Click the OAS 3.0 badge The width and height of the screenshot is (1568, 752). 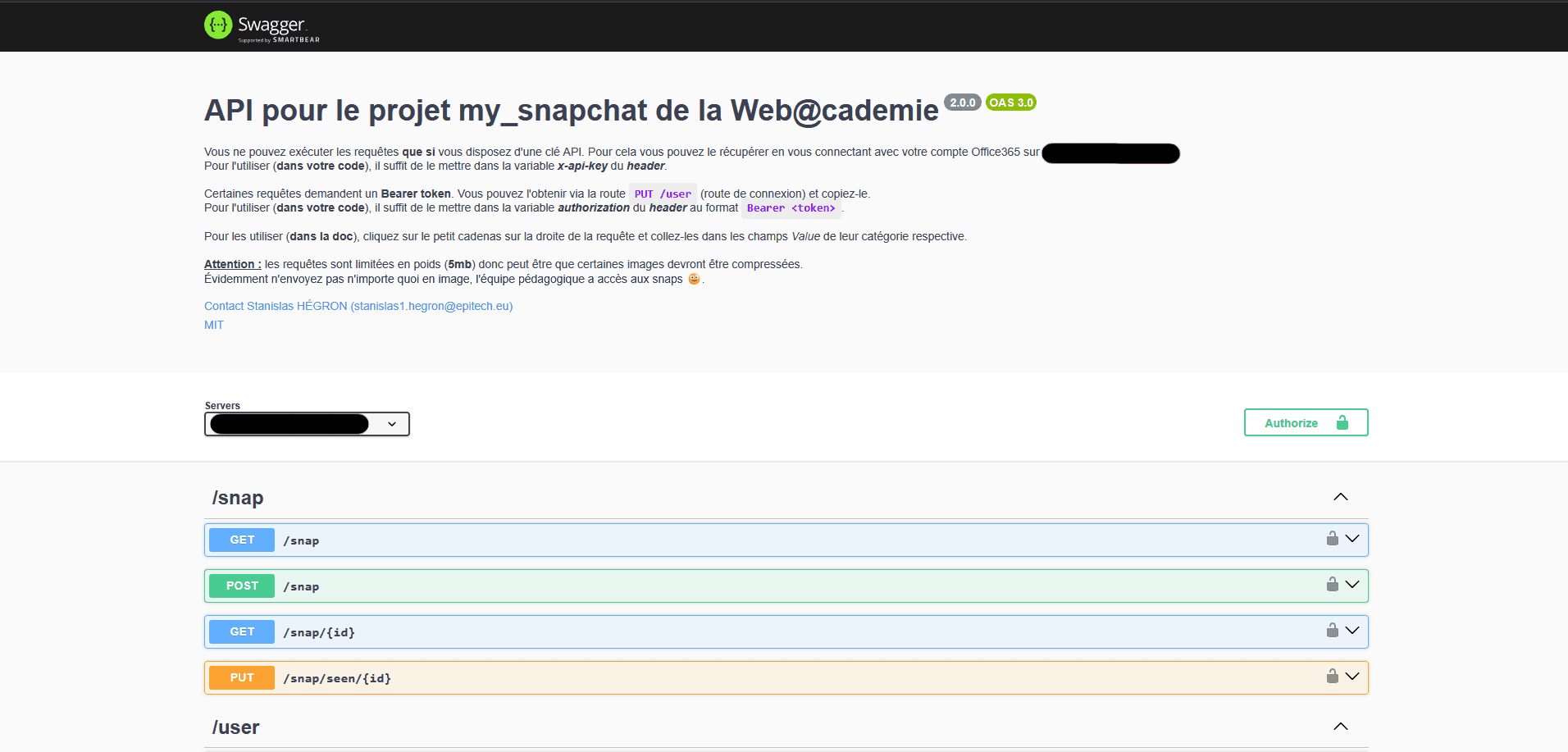[x=1010, y=103]
